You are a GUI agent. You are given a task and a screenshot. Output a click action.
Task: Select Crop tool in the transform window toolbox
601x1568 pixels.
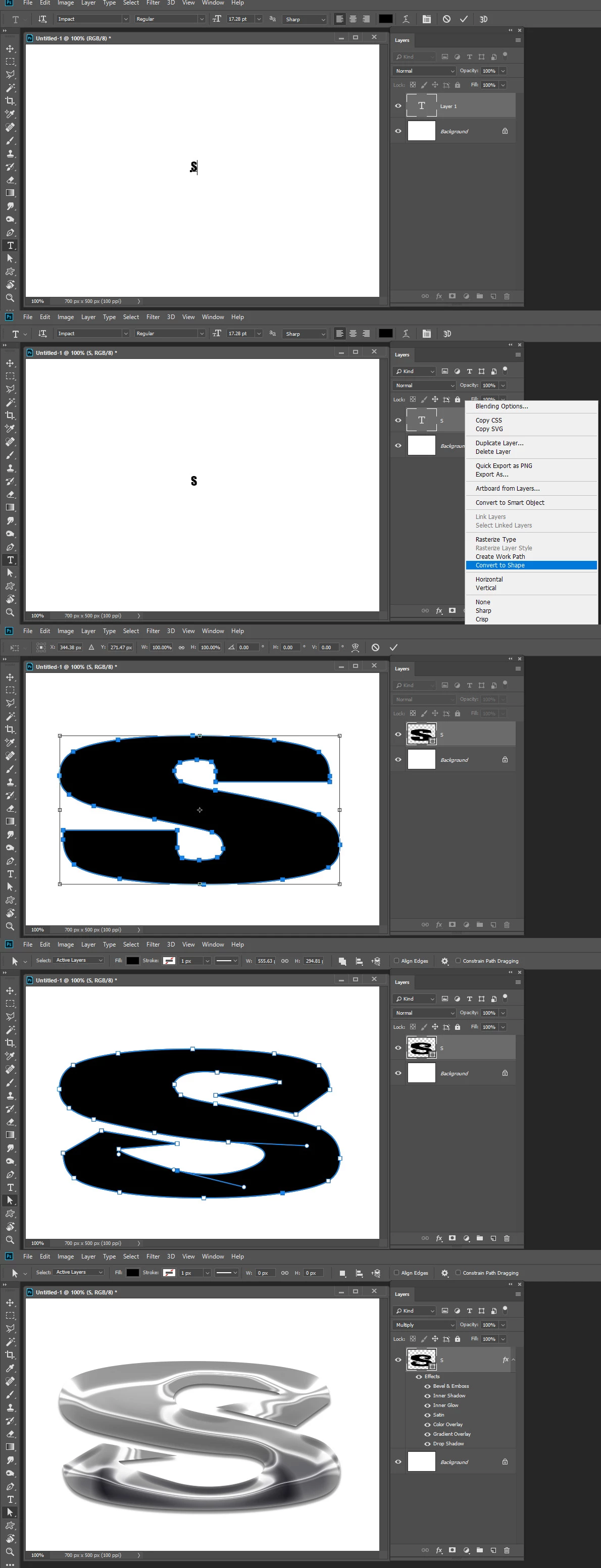pyautogui.click(x=10, y=729)
